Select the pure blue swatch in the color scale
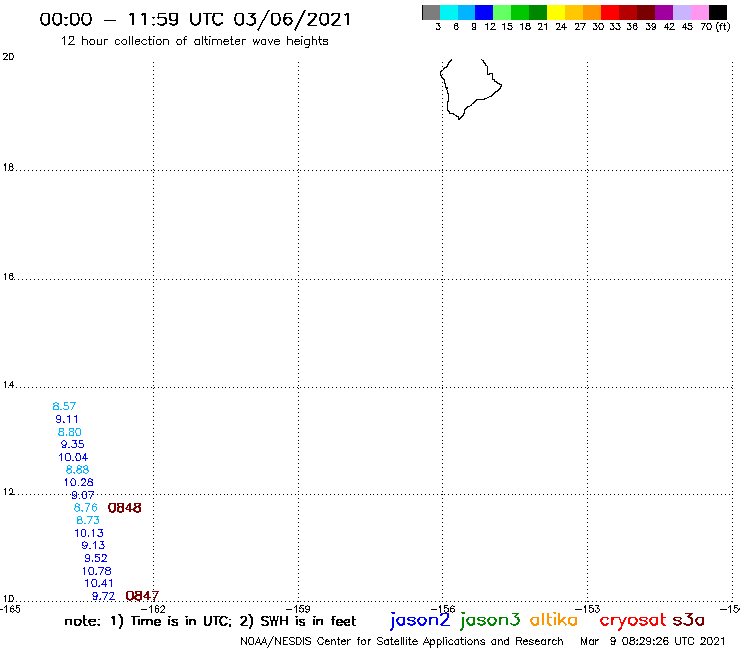740x650 pixels. (484, 12)
